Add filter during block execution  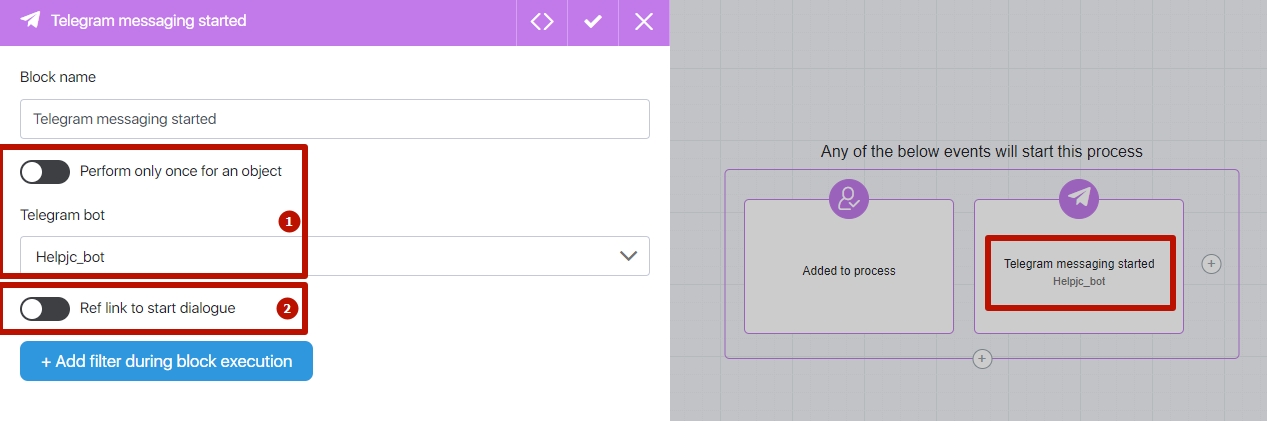166,361
